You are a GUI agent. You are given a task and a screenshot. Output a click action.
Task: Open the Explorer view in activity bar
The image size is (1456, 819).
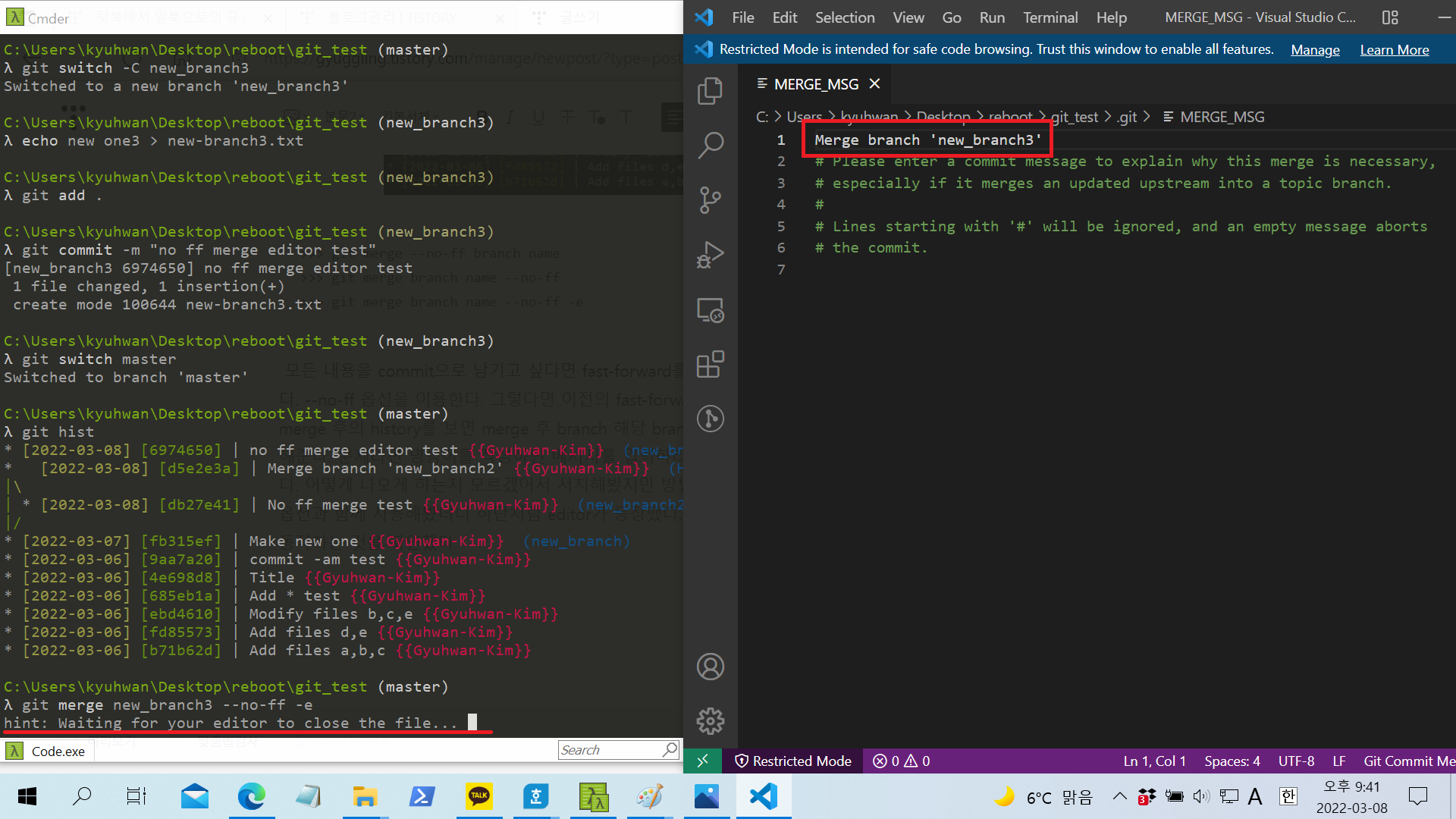click(x=710, y=91)
